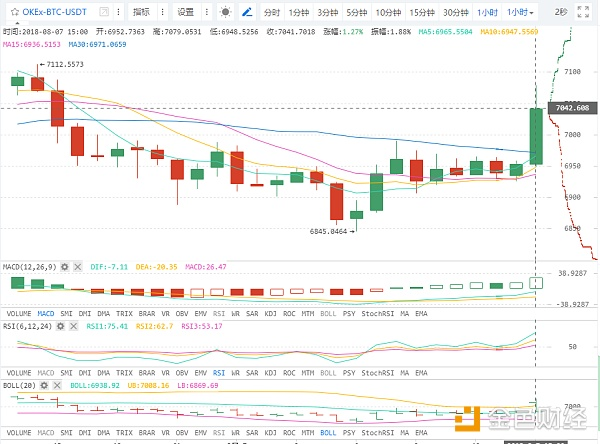
Task: Open the pop-out window icon next to OKEx-BTC-USDT
Action: point(104,12)
